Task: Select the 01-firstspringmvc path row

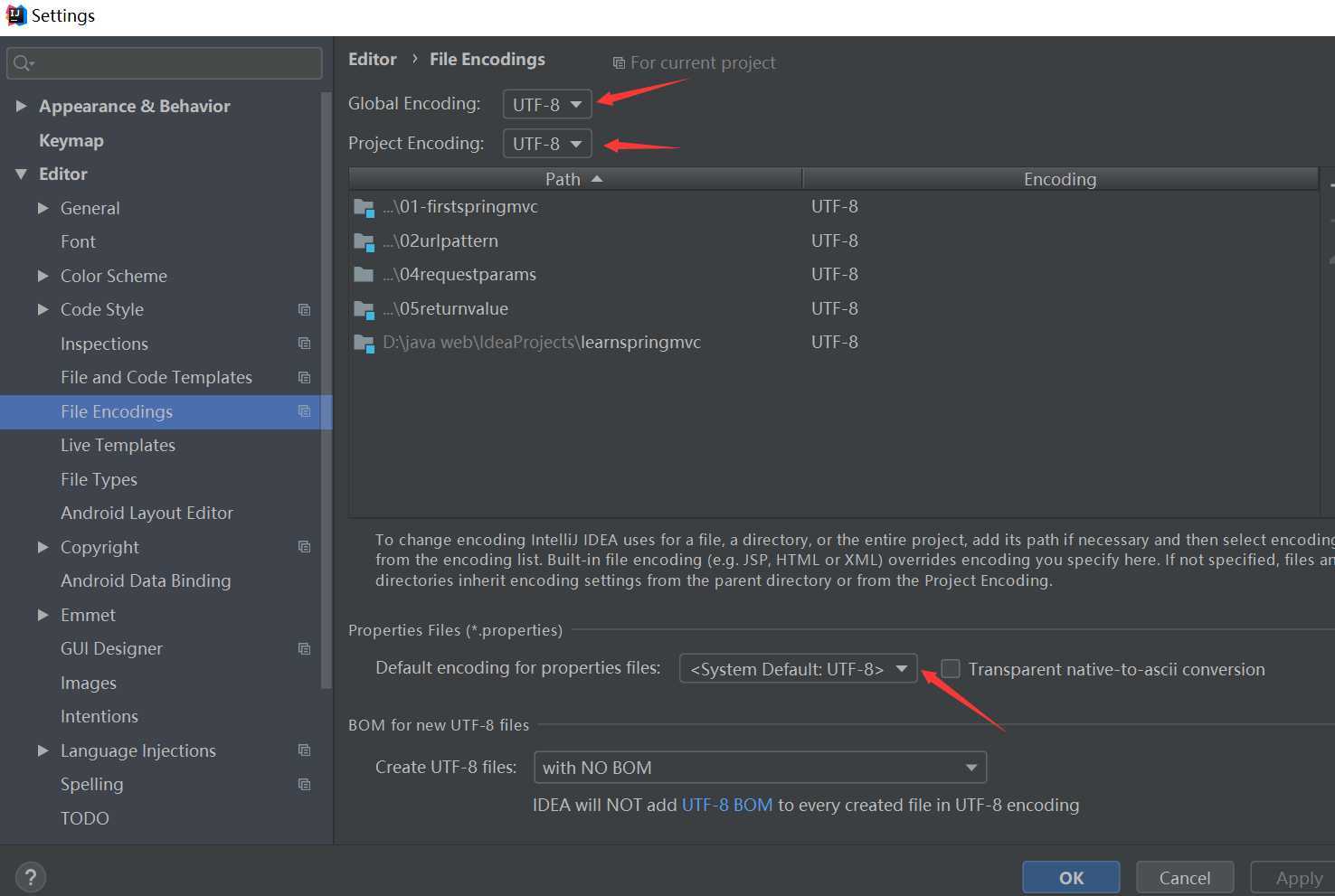Action: (833, 207)
